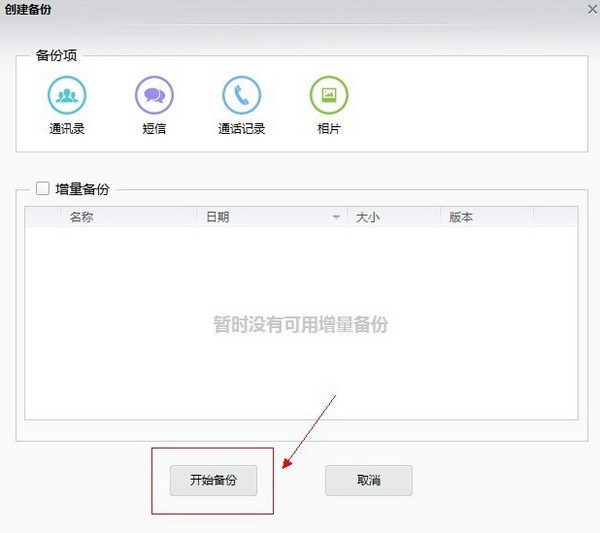600x533 pixels.
Task: Select the 通讯录 contacts backup icon
Action: coord(67,95)
